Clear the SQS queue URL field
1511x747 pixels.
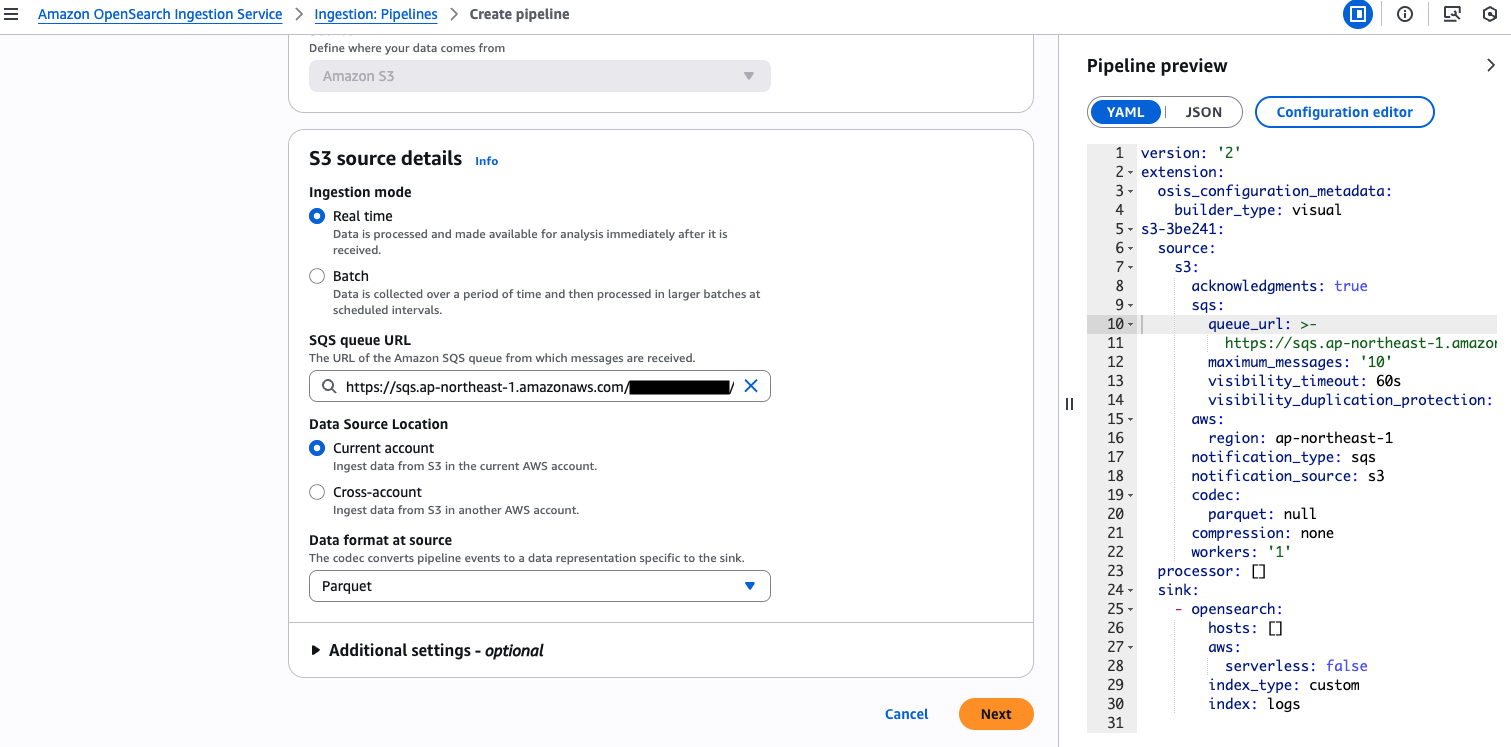point(751,386)
